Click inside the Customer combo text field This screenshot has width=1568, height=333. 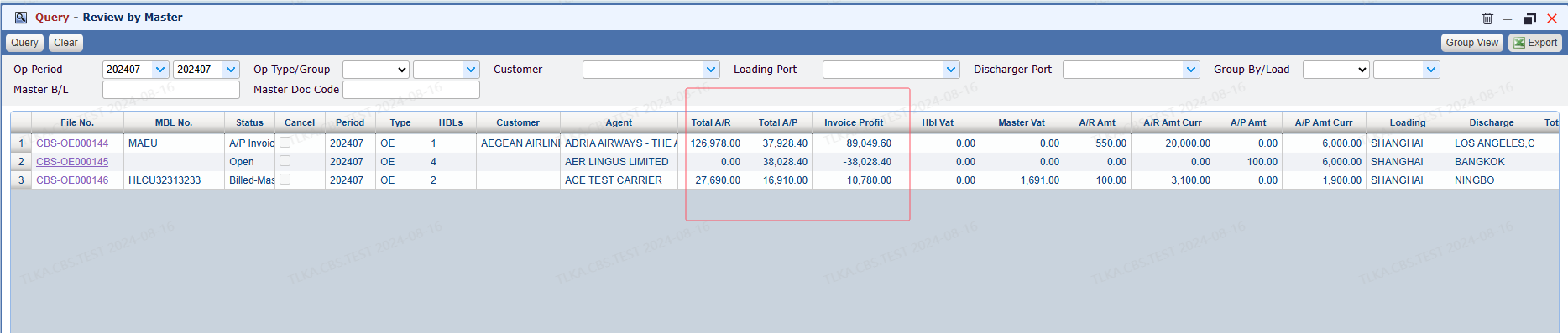(643, 70)
